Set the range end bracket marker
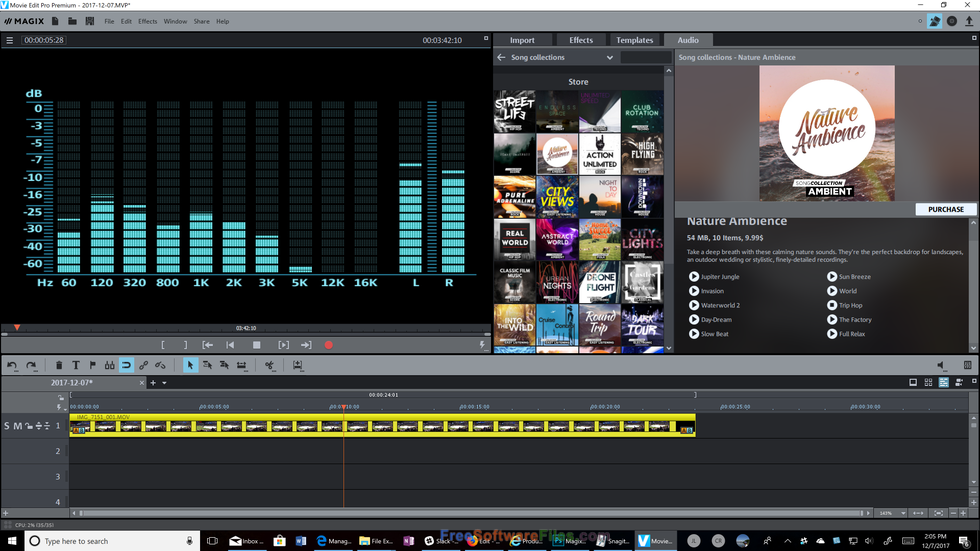 click(x=185, y=345)
